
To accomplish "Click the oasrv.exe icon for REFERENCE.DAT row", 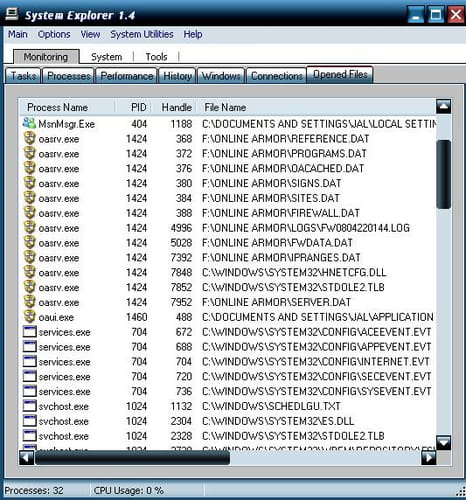I will click(x=29, y=138).
